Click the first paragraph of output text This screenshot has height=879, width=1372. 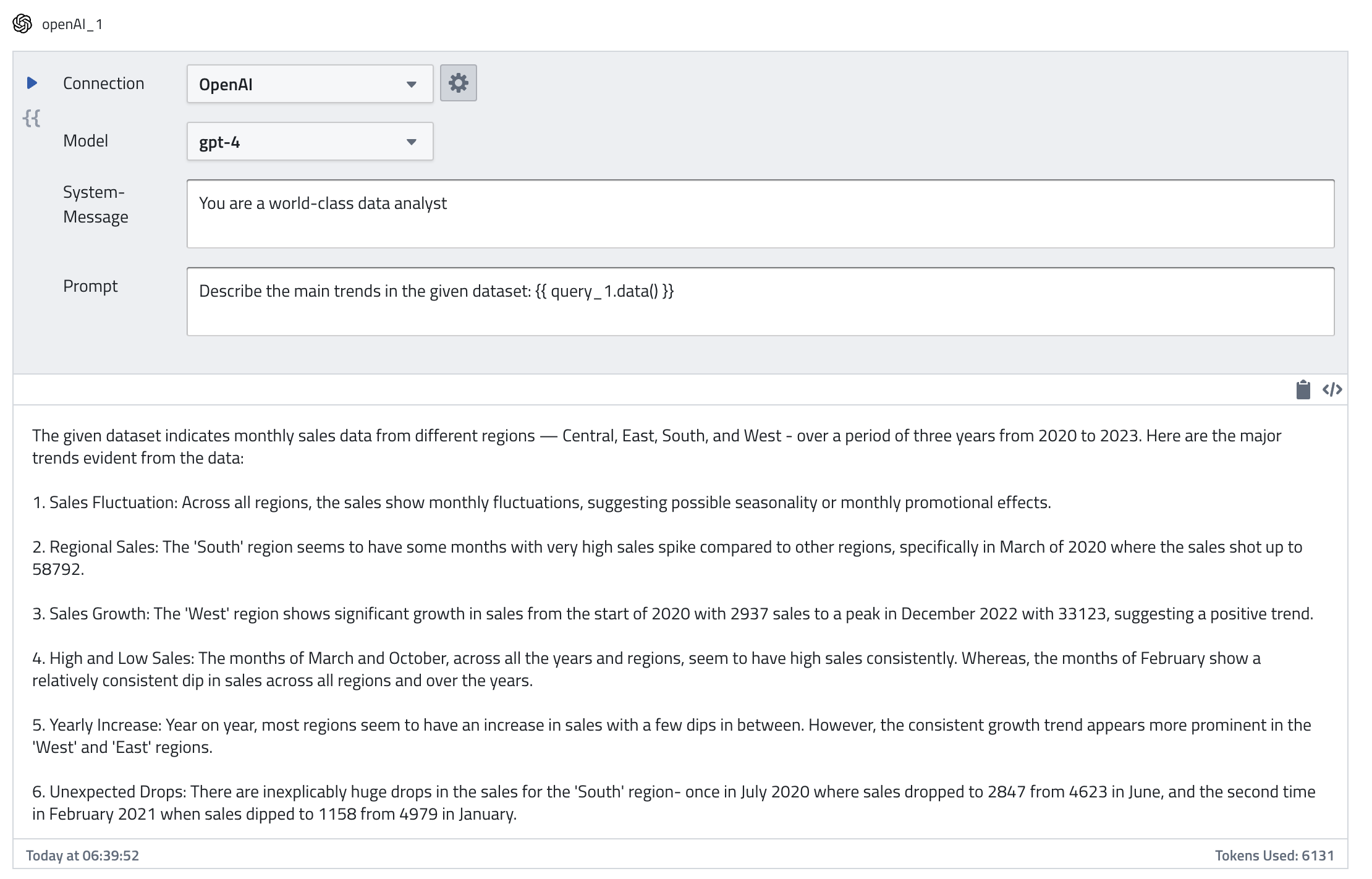coord(655,446)
